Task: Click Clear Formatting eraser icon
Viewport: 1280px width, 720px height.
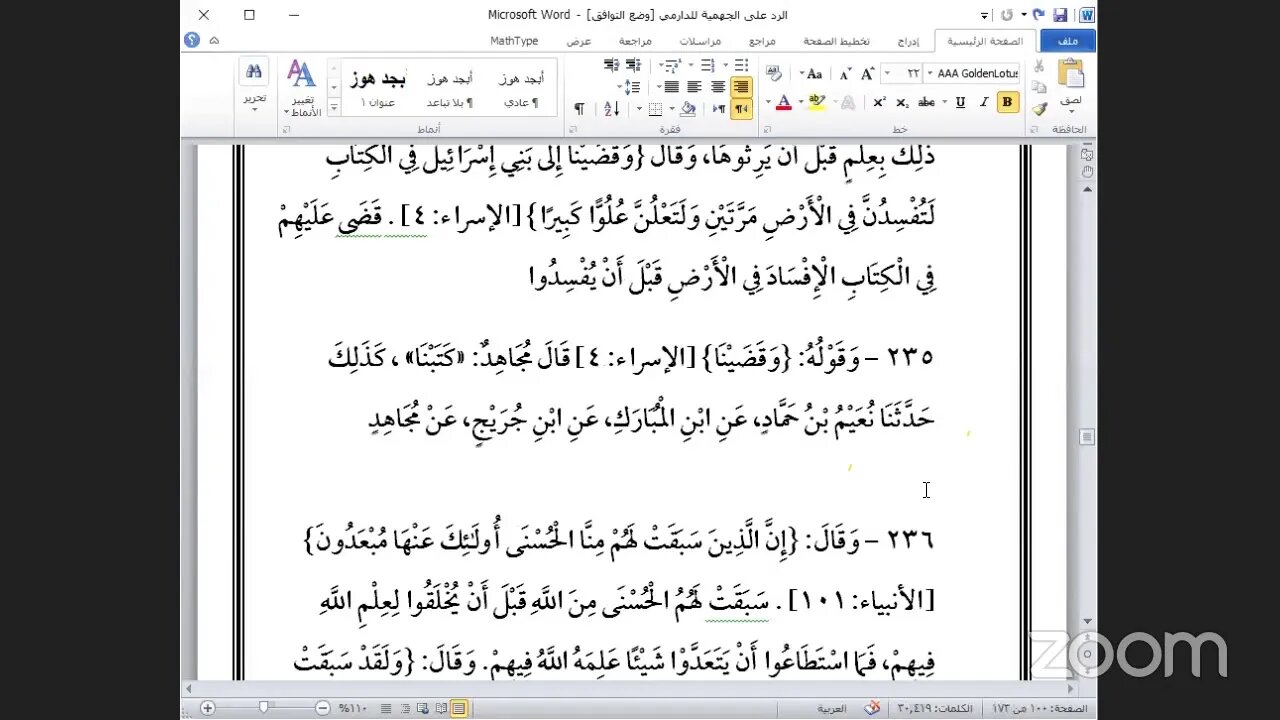Action: coord(774,73)
